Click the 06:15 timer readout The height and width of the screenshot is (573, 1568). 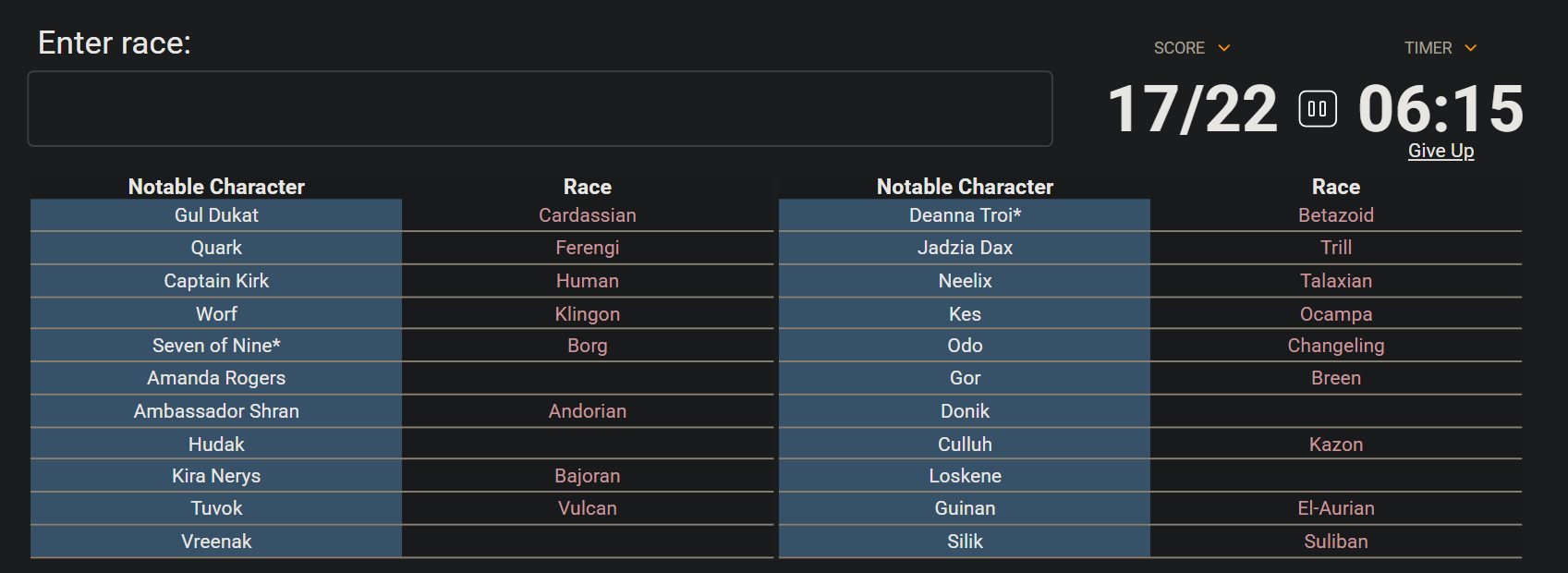tap(1440, 109)
